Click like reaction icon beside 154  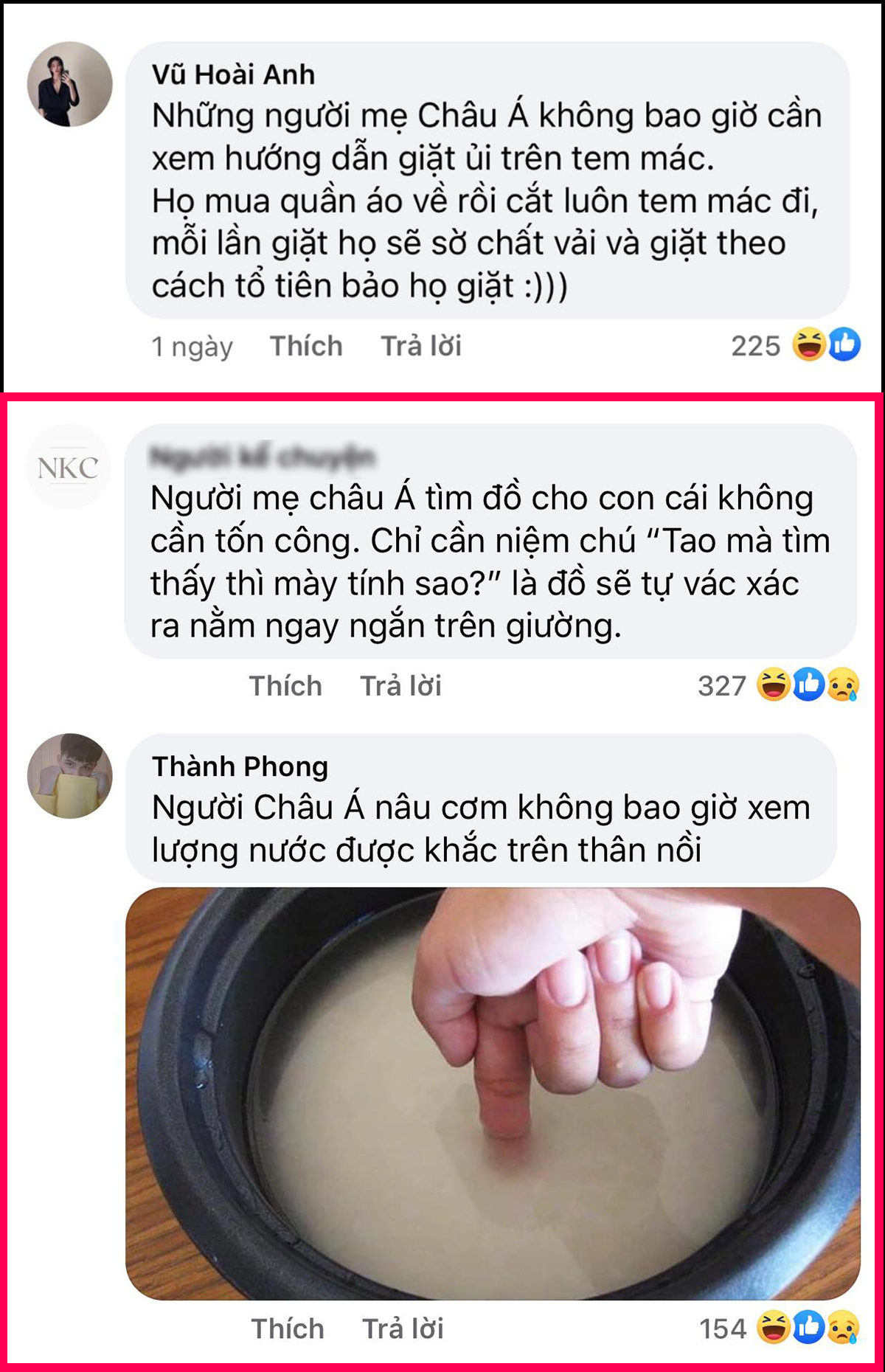pyautogui.click(x=809, y=1328)
